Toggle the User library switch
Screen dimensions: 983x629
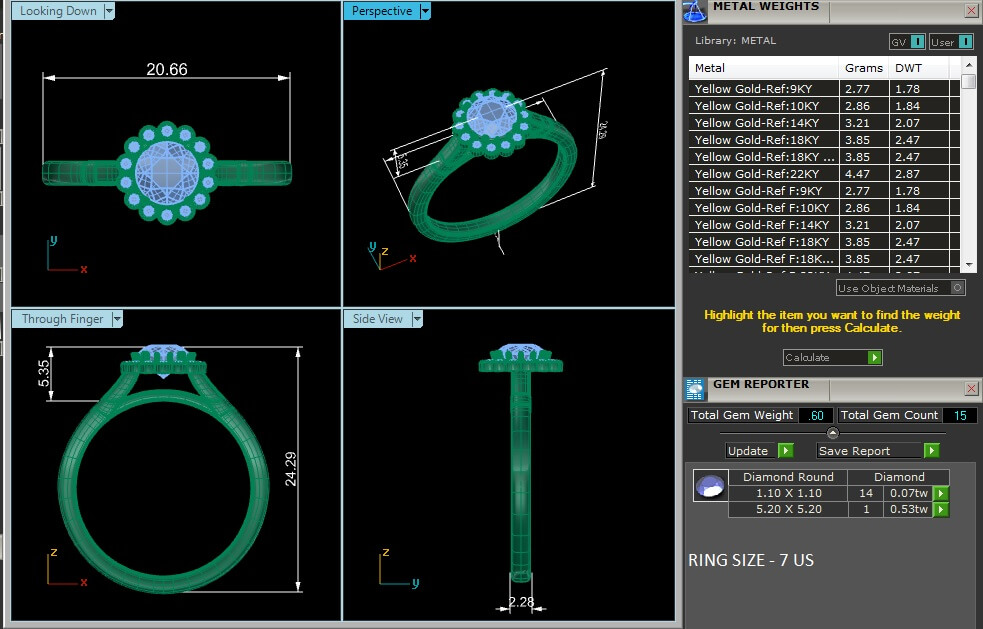pyautogui.click(x=965, y=42)
